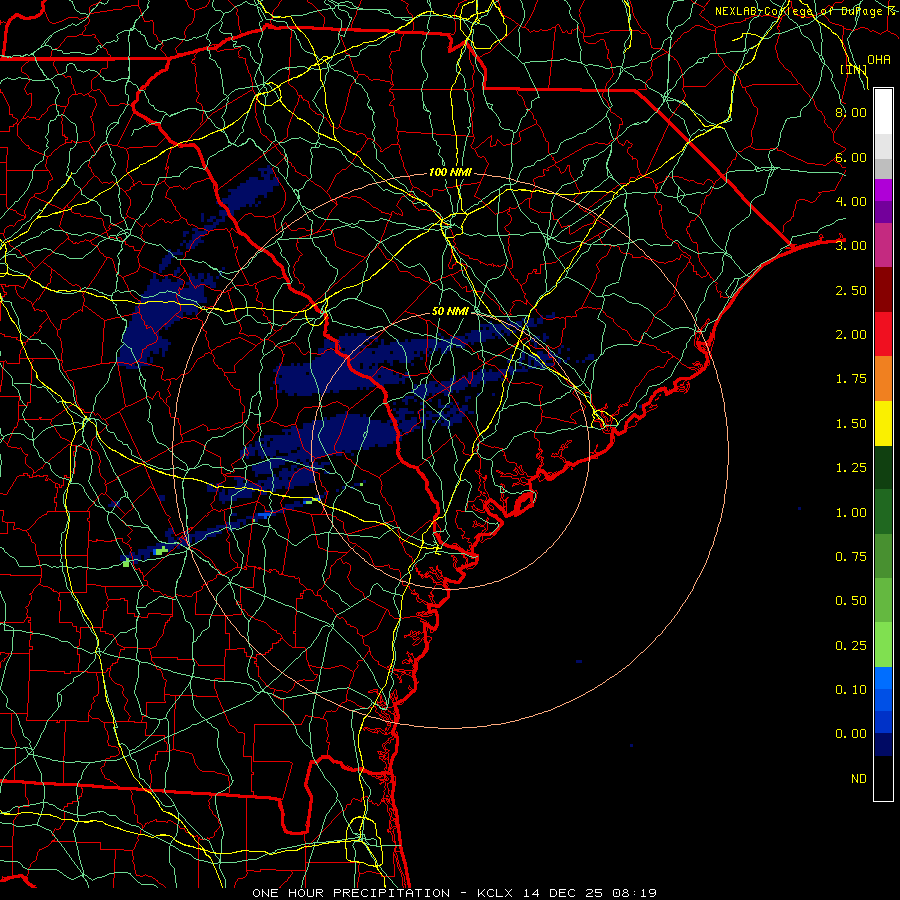Screen dimensions: 900x900
Task: Click the '0.75' scale value
Action: [x=851, y=557]
